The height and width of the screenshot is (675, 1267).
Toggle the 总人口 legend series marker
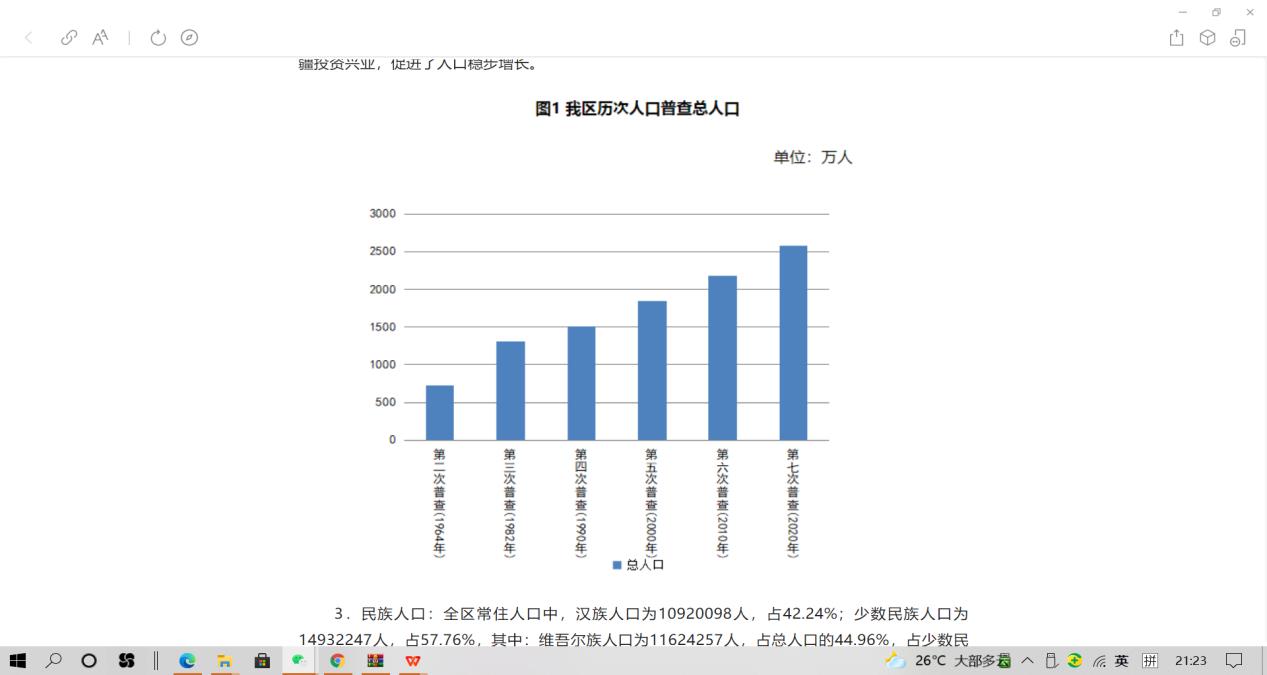click(x=617, y=565)
